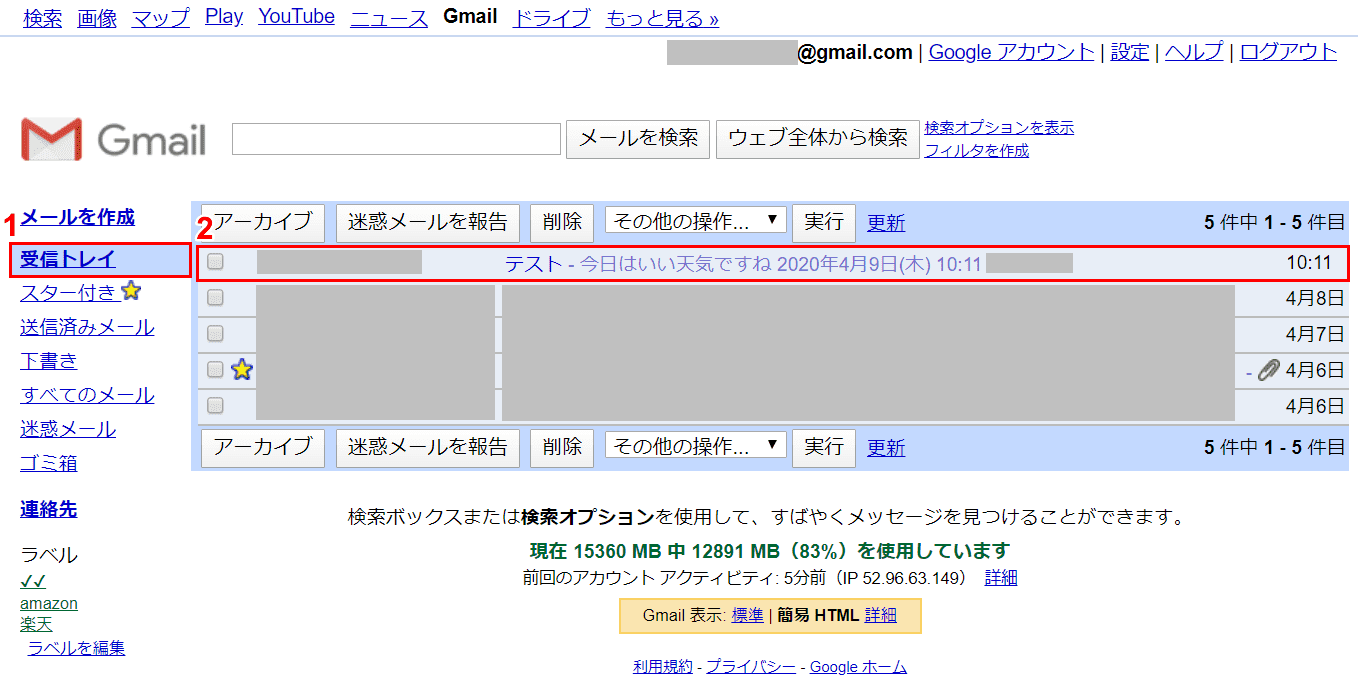Open the ヘルプ link
Viewport: 1358px width, 695px height.
pos(1194,52)
